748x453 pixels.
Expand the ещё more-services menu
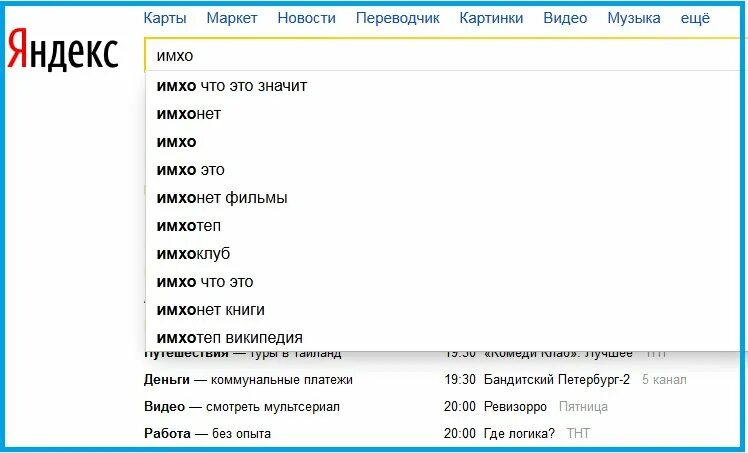pos(696,18)
